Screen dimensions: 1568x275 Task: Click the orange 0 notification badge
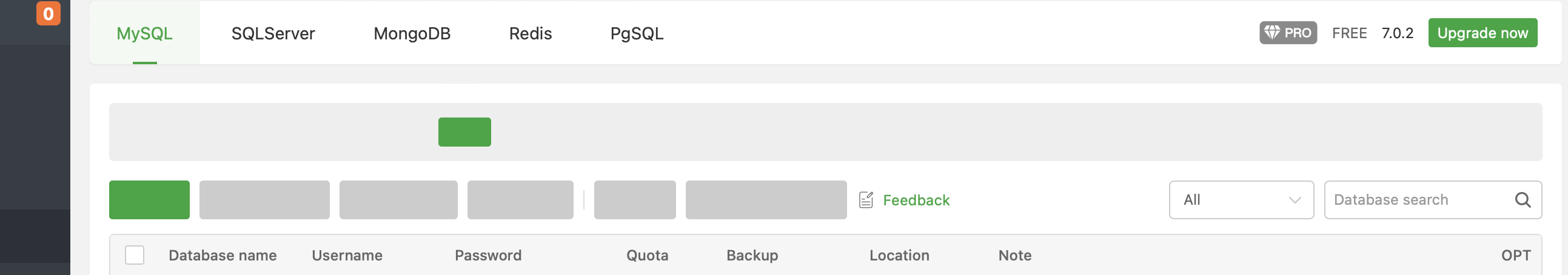point(48,13)
